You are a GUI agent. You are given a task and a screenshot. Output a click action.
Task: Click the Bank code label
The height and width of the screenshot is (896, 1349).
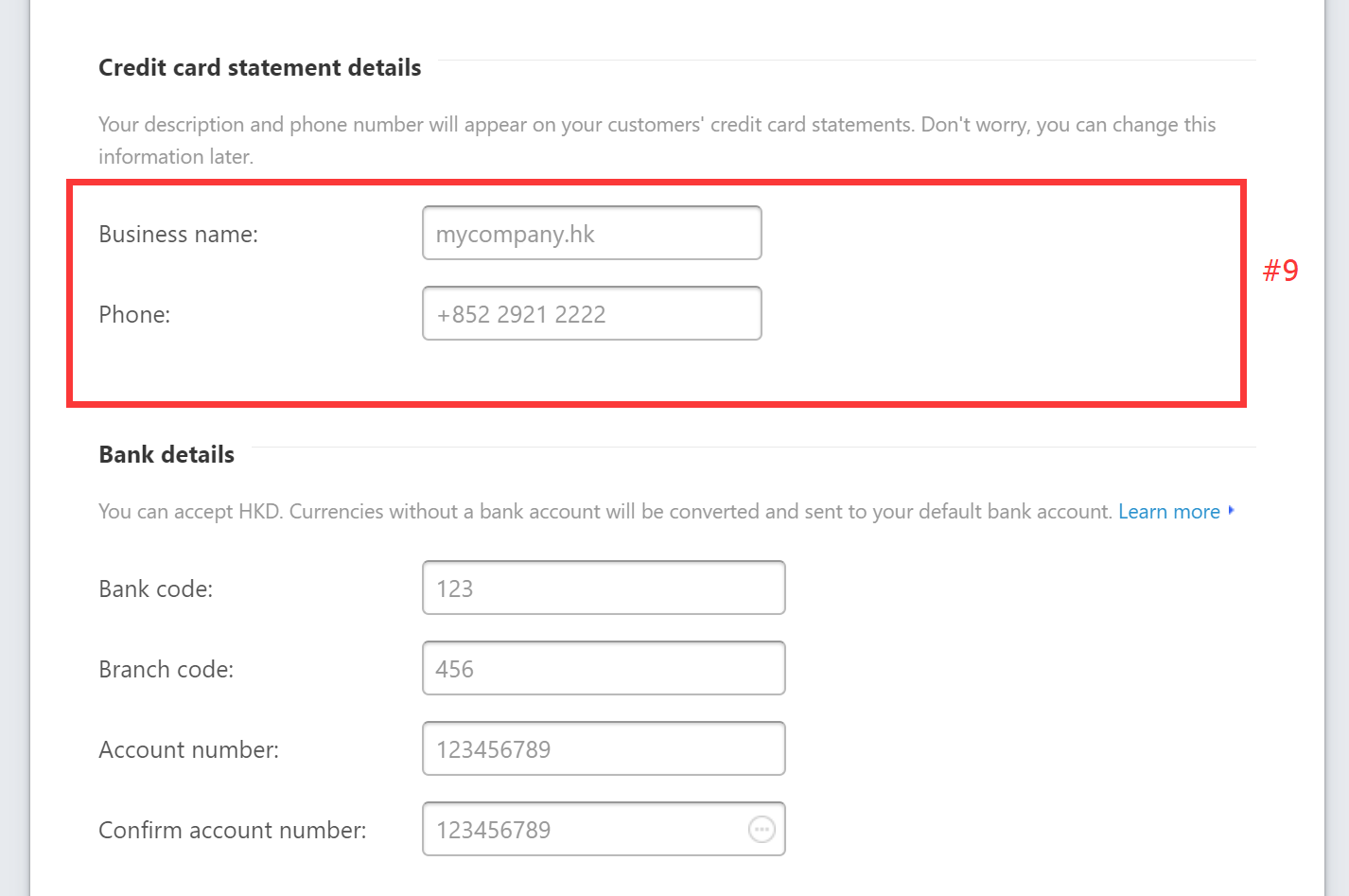click(155, 589)
